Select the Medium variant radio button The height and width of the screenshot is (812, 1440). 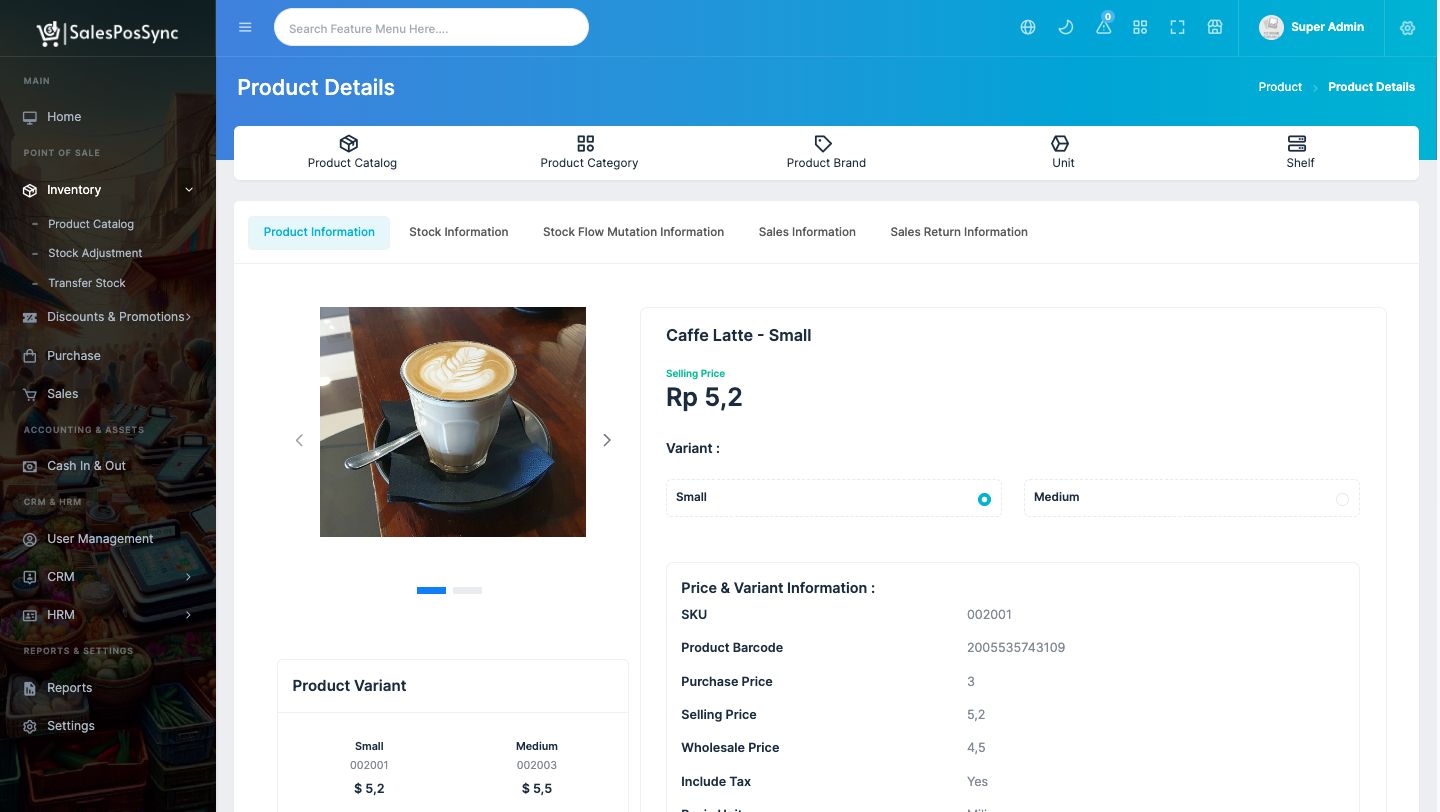tap(1342, 499)
